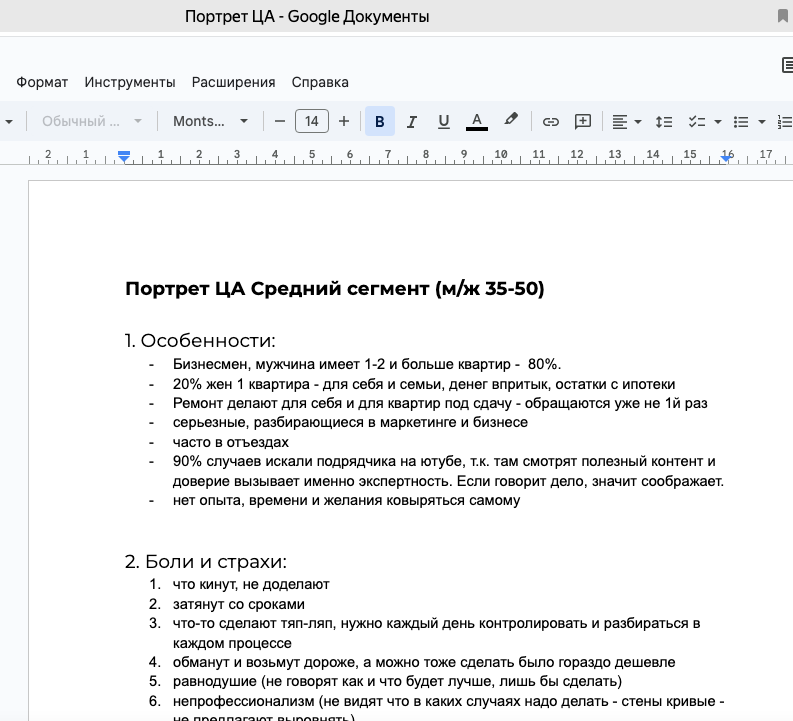Click line 90% случаев искали подрядчика

click(x=448, y=471)
